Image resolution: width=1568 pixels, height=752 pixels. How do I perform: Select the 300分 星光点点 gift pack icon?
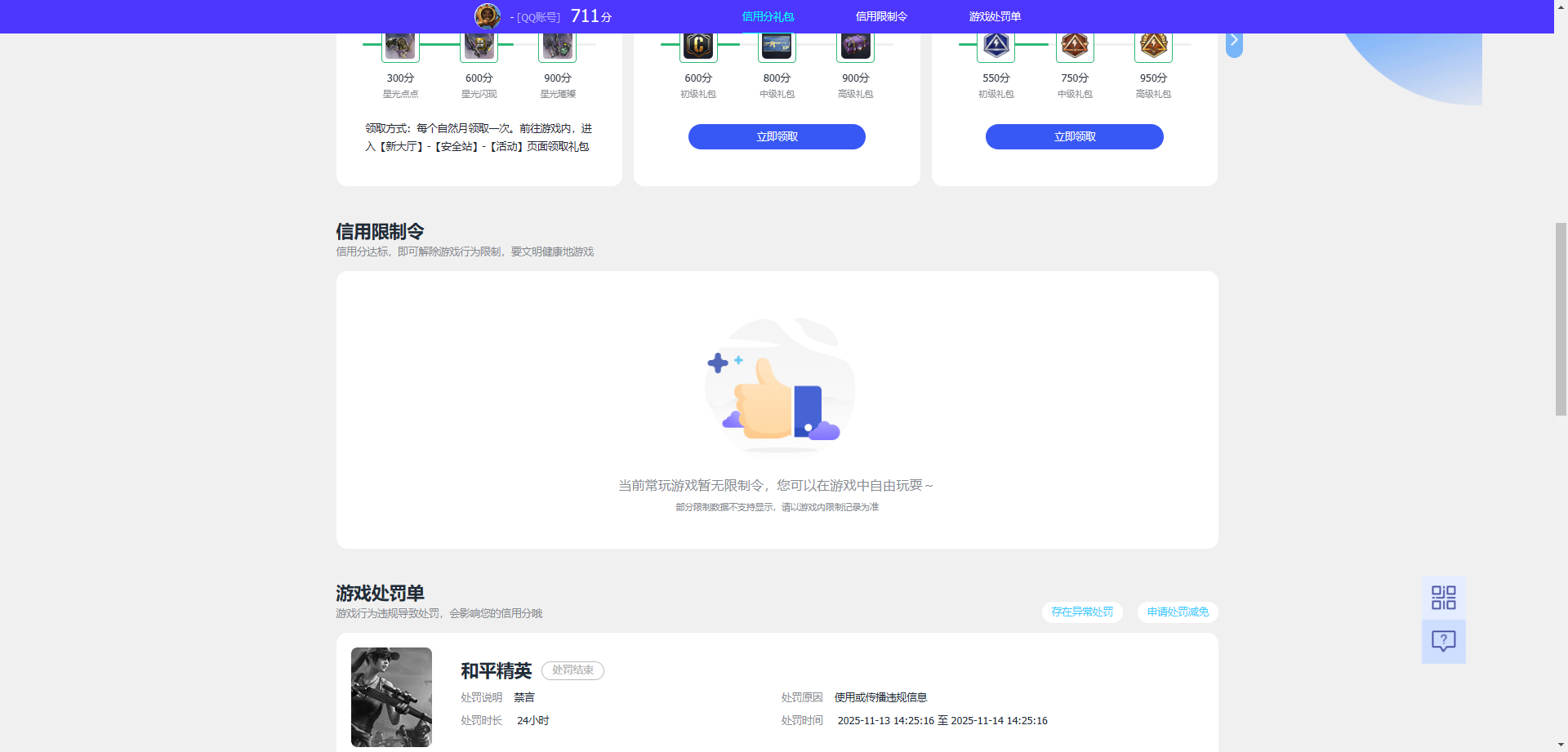point(399,46)
